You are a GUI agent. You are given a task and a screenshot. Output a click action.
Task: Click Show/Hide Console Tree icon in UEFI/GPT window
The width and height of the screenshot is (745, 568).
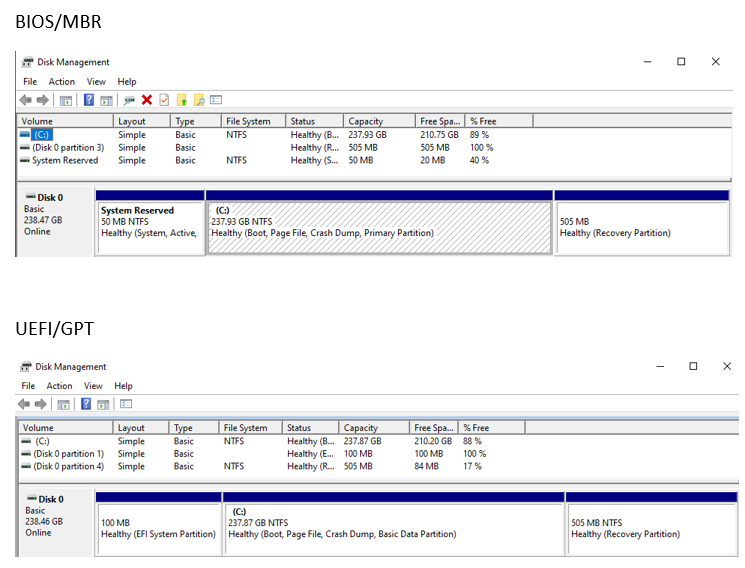tap(65, 404)
